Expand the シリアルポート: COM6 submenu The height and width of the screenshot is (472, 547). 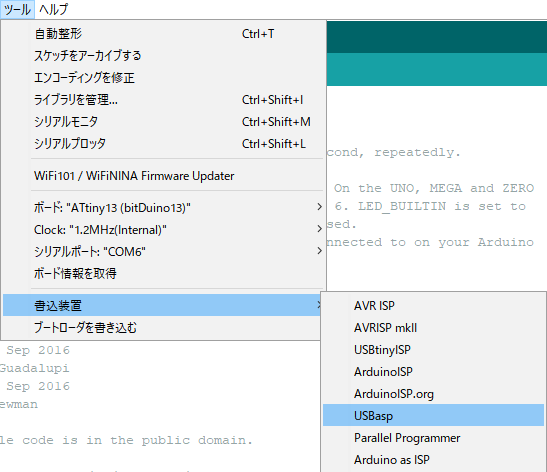tap(164, 252)
